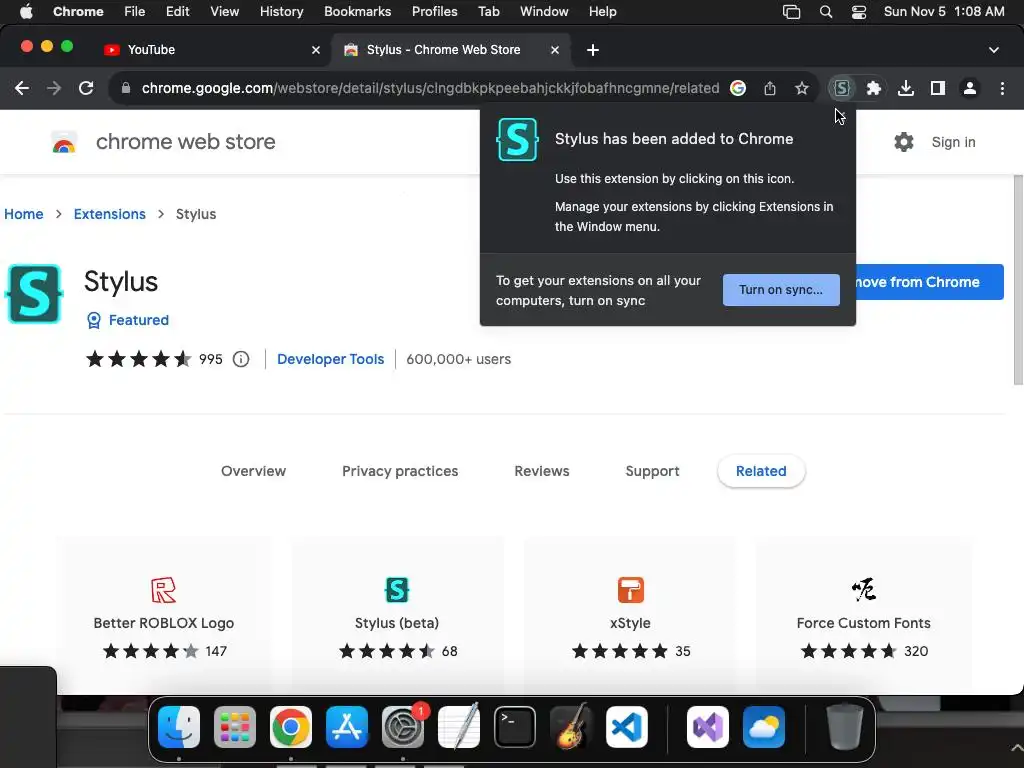
Task: Launch VS Code from the dock
Action: [x=627, y=727]
